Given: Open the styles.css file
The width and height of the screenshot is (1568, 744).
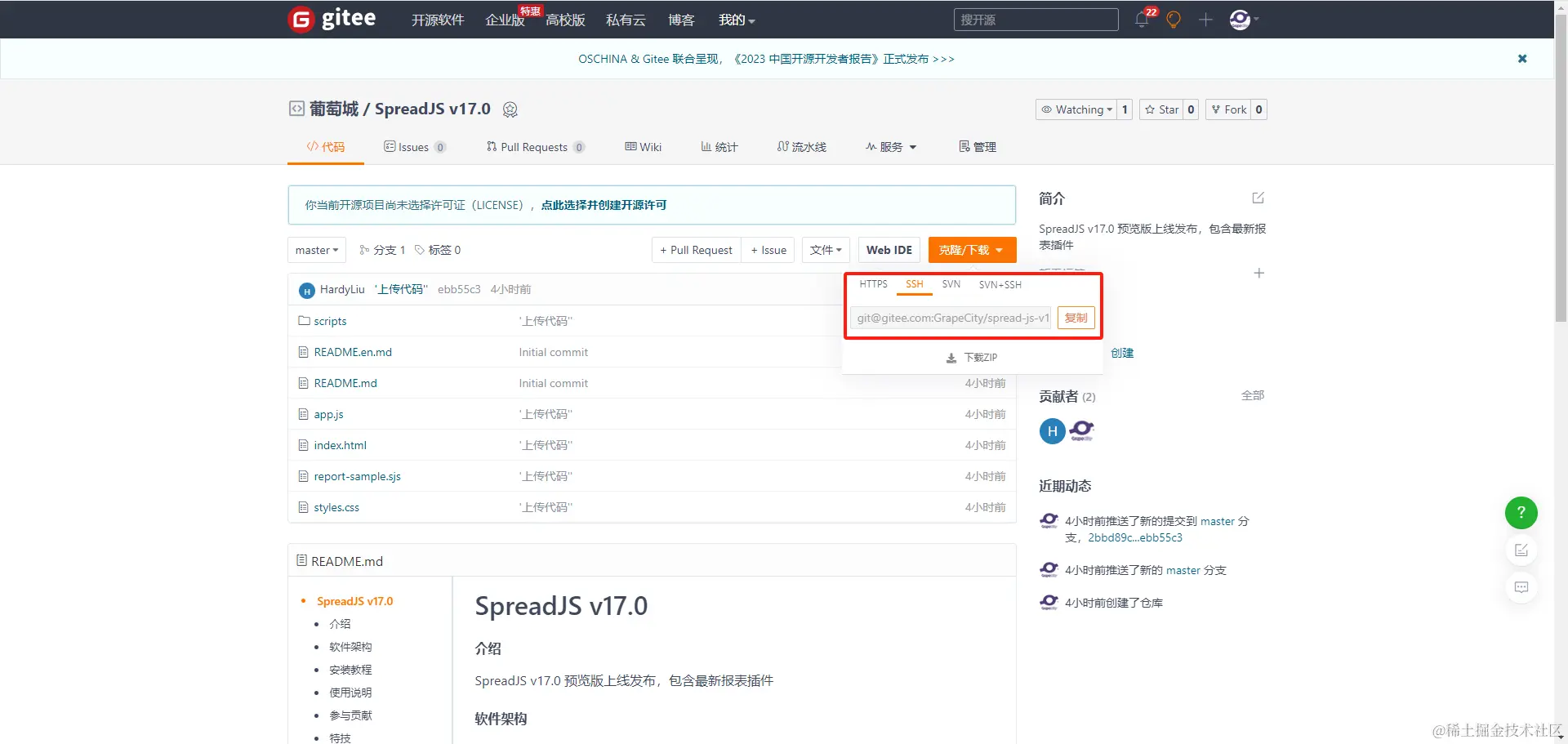Looking at the screenshot, I should [x=336, y=507].
